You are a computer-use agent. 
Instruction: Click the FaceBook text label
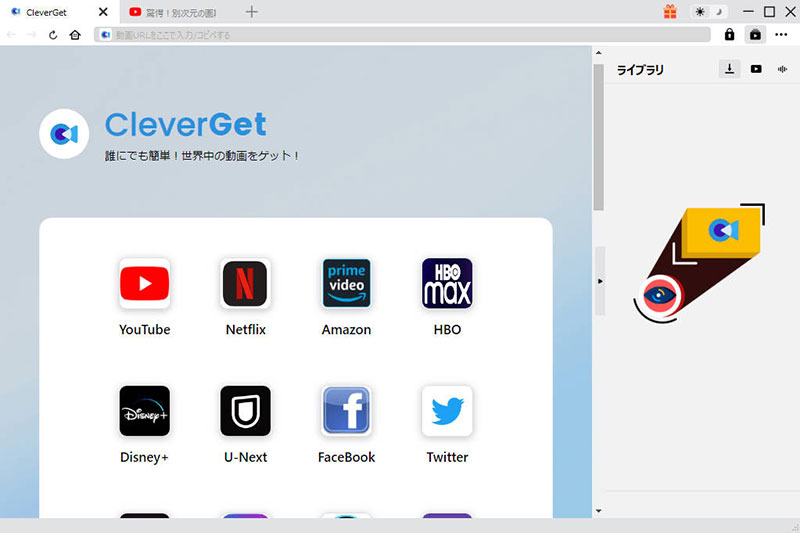tap(346, 457)
